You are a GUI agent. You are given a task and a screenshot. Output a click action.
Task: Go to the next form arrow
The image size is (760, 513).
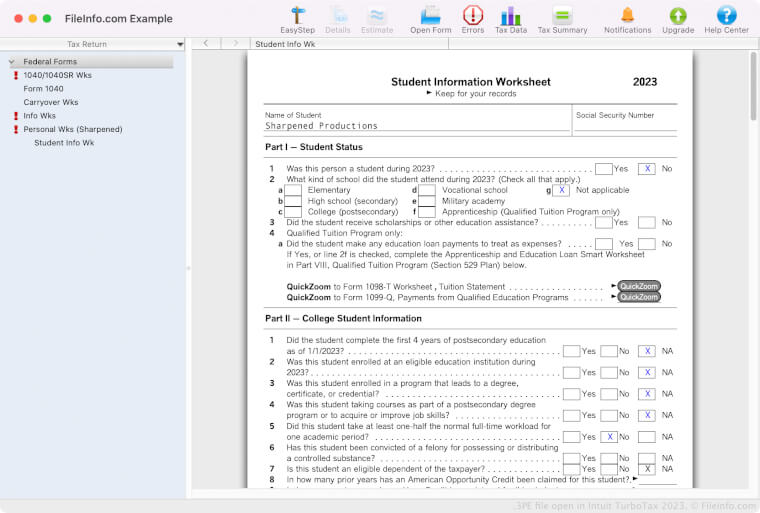point(236,44)
